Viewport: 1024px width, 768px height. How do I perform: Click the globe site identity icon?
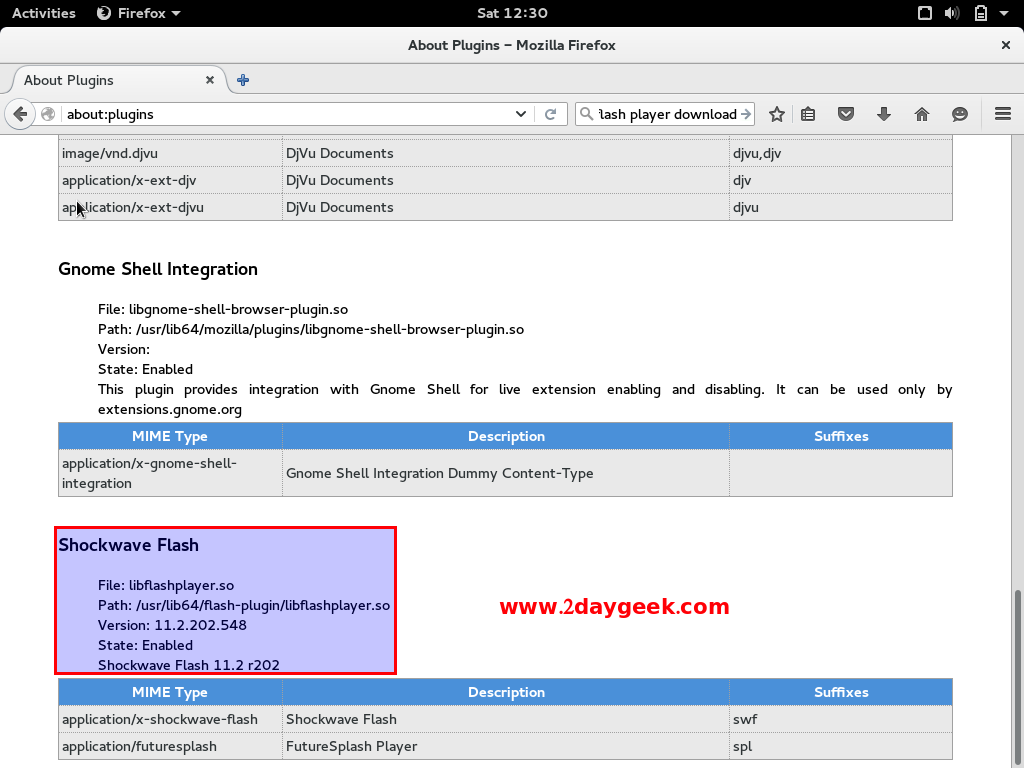click(48, 114)
